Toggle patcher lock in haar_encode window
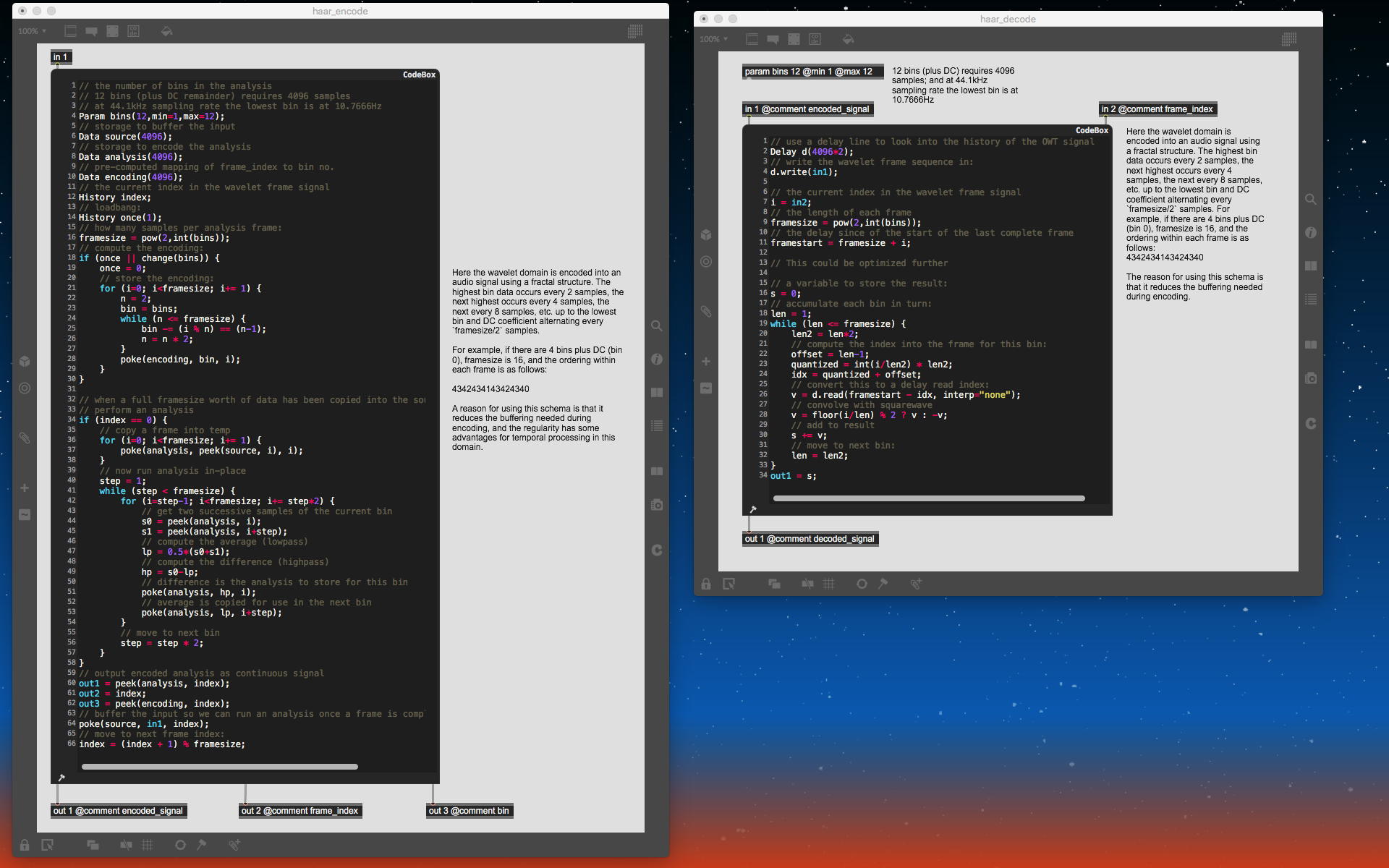 pos(25,845)
